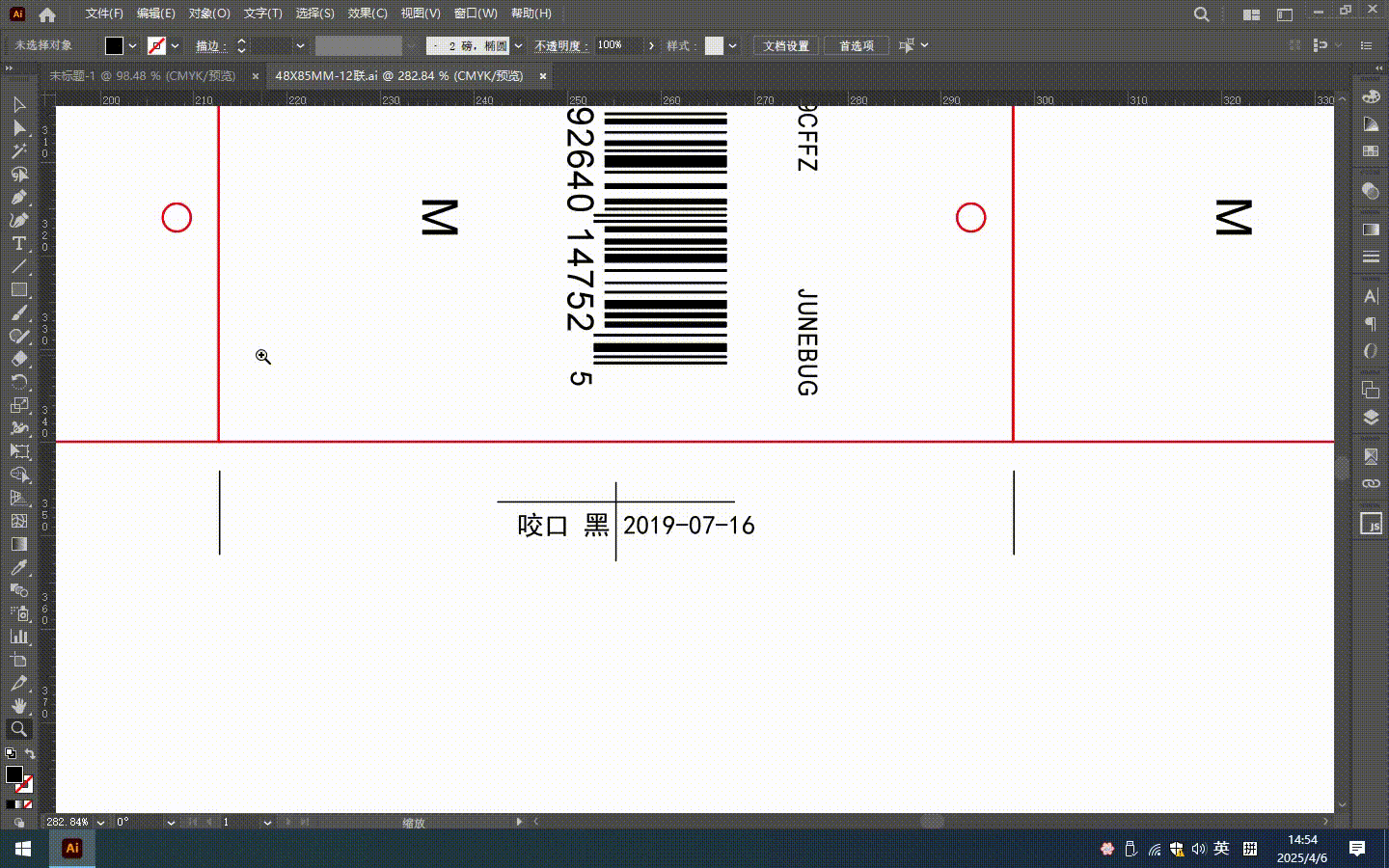1389x868 pixels.
Task: Open the JS scripts panel
Action: pyautogui.click(x=1371, y=523)
